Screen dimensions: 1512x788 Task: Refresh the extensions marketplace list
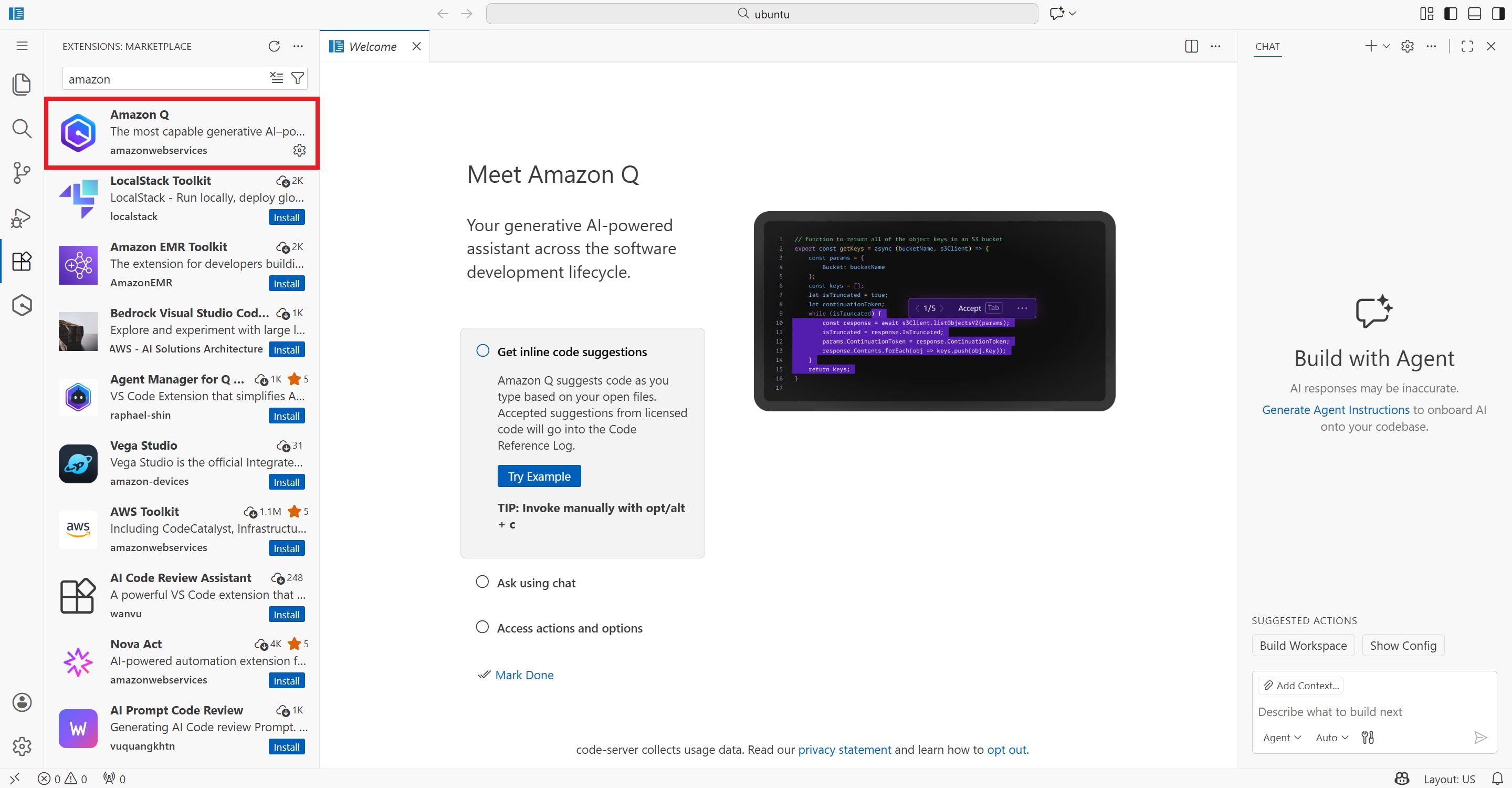click(274, 46)
